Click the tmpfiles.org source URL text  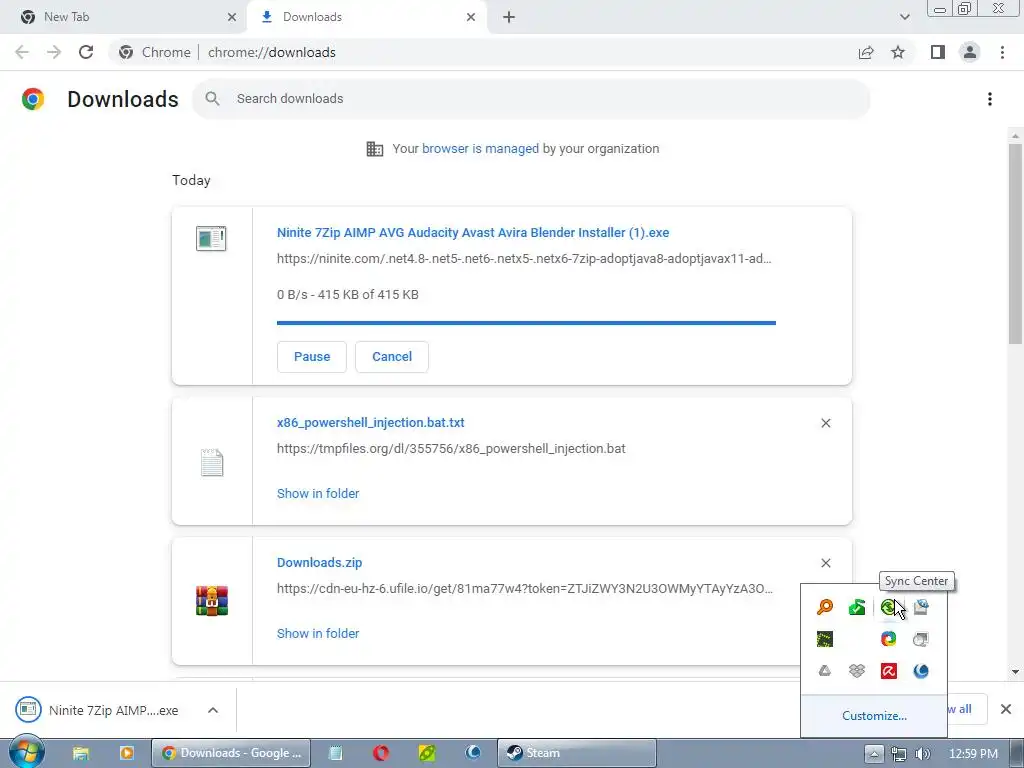coord(451,449)
